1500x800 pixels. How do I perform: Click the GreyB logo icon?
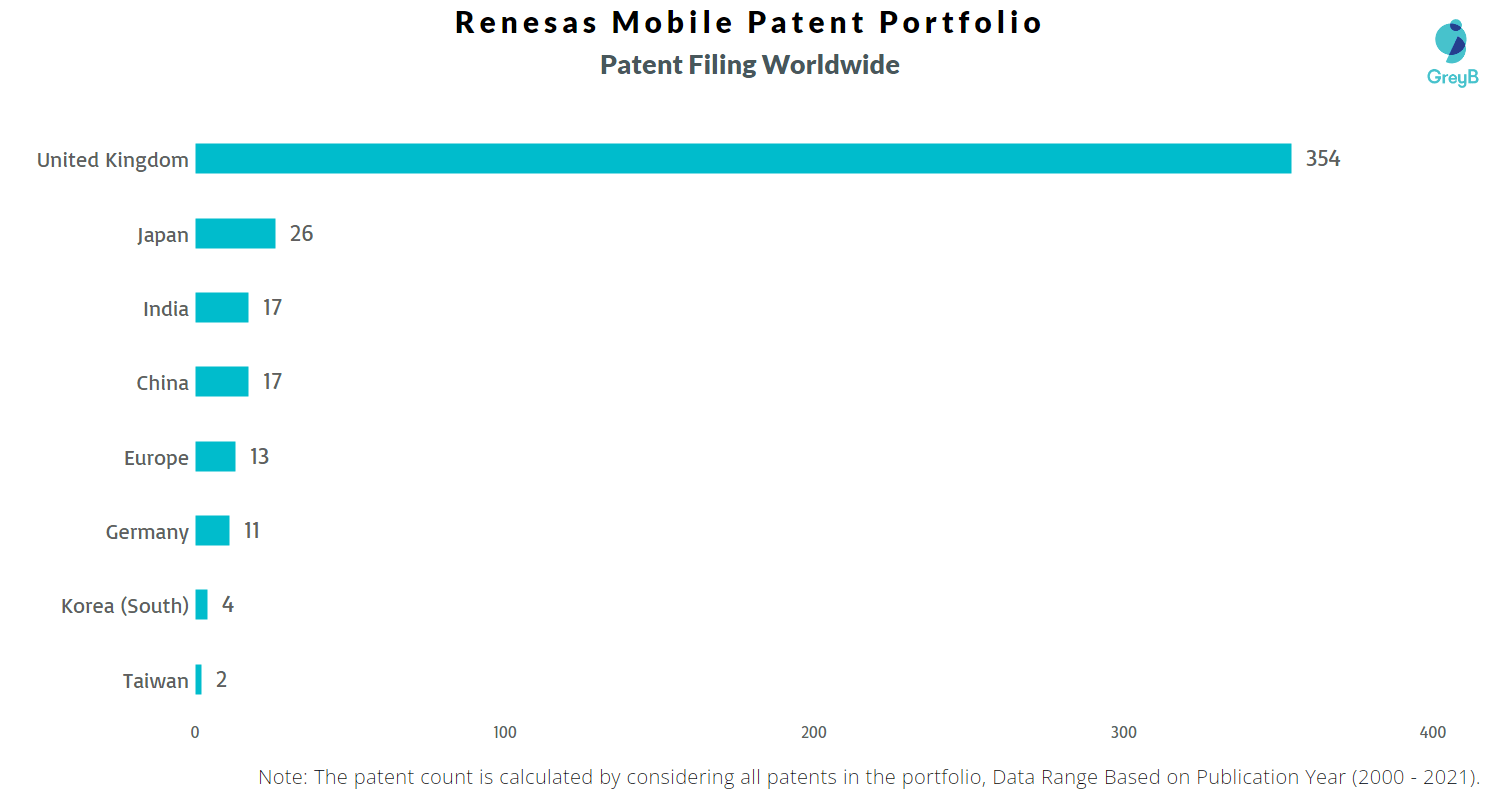[1450, 40]
